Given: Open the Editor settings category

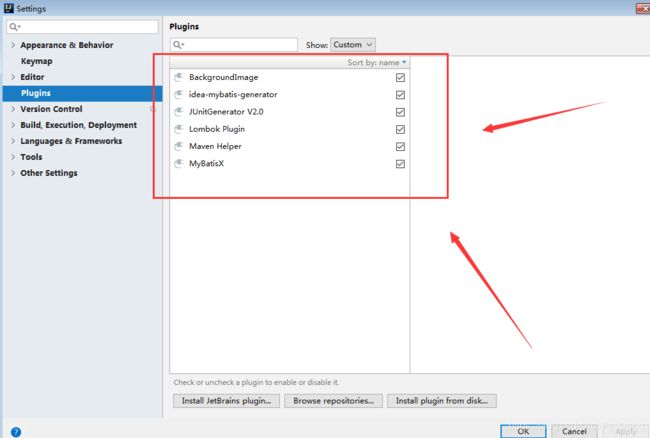Looking at the screenshot, I should 32,77.
